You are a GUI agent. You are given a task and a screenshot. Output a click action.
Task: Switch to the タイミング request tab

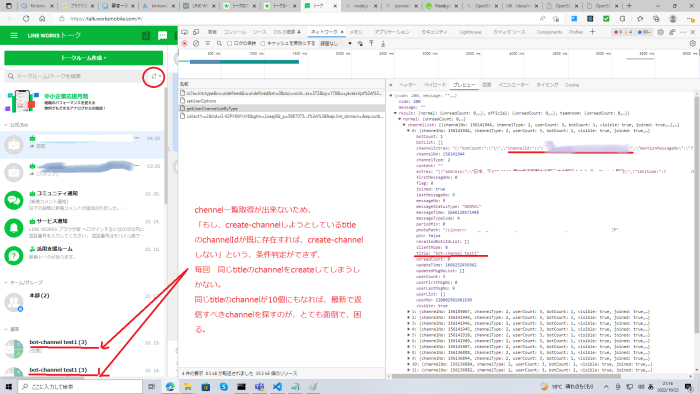click(x=547, y=85)
